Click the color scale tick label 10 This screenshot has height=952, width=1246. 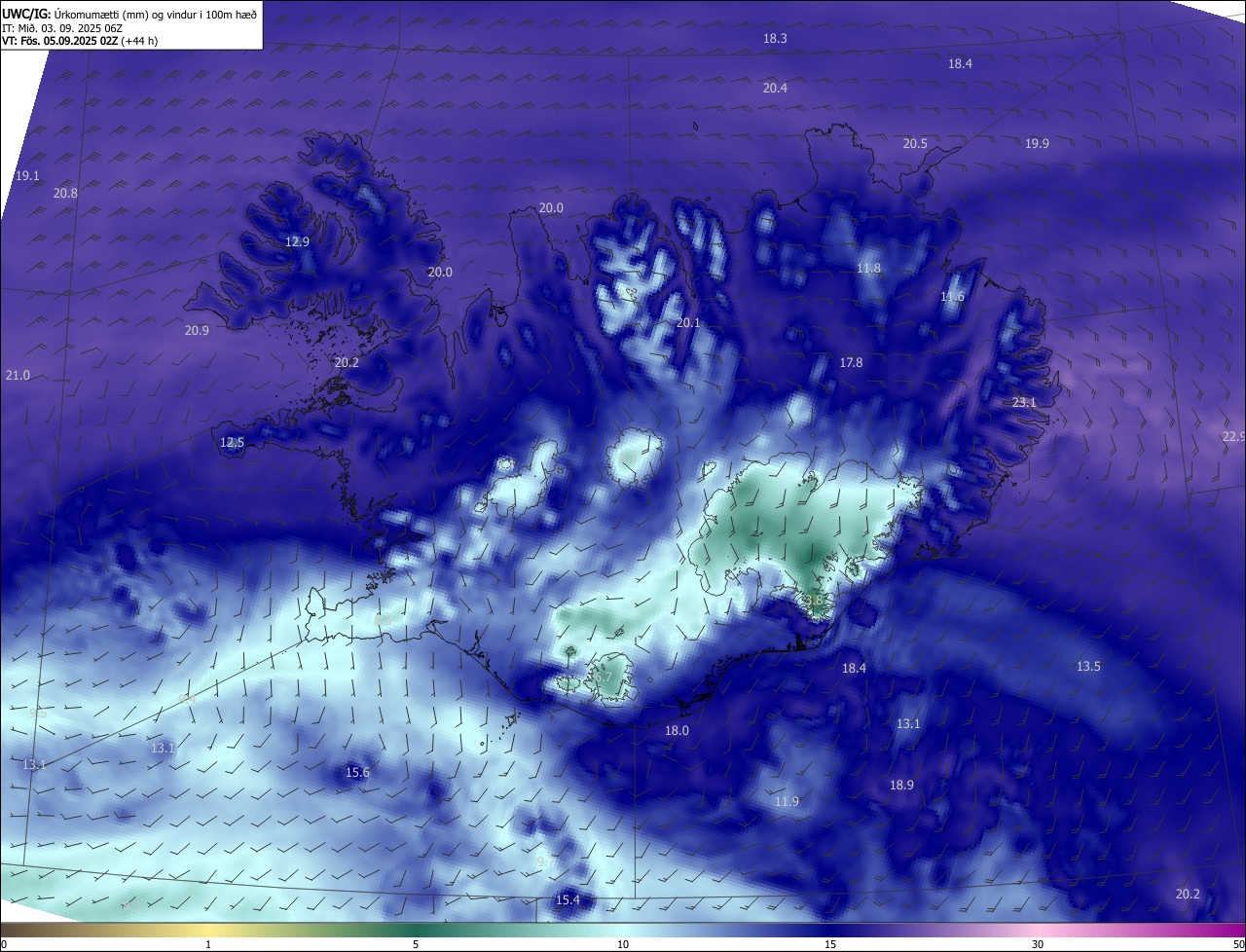click(623, 944)
